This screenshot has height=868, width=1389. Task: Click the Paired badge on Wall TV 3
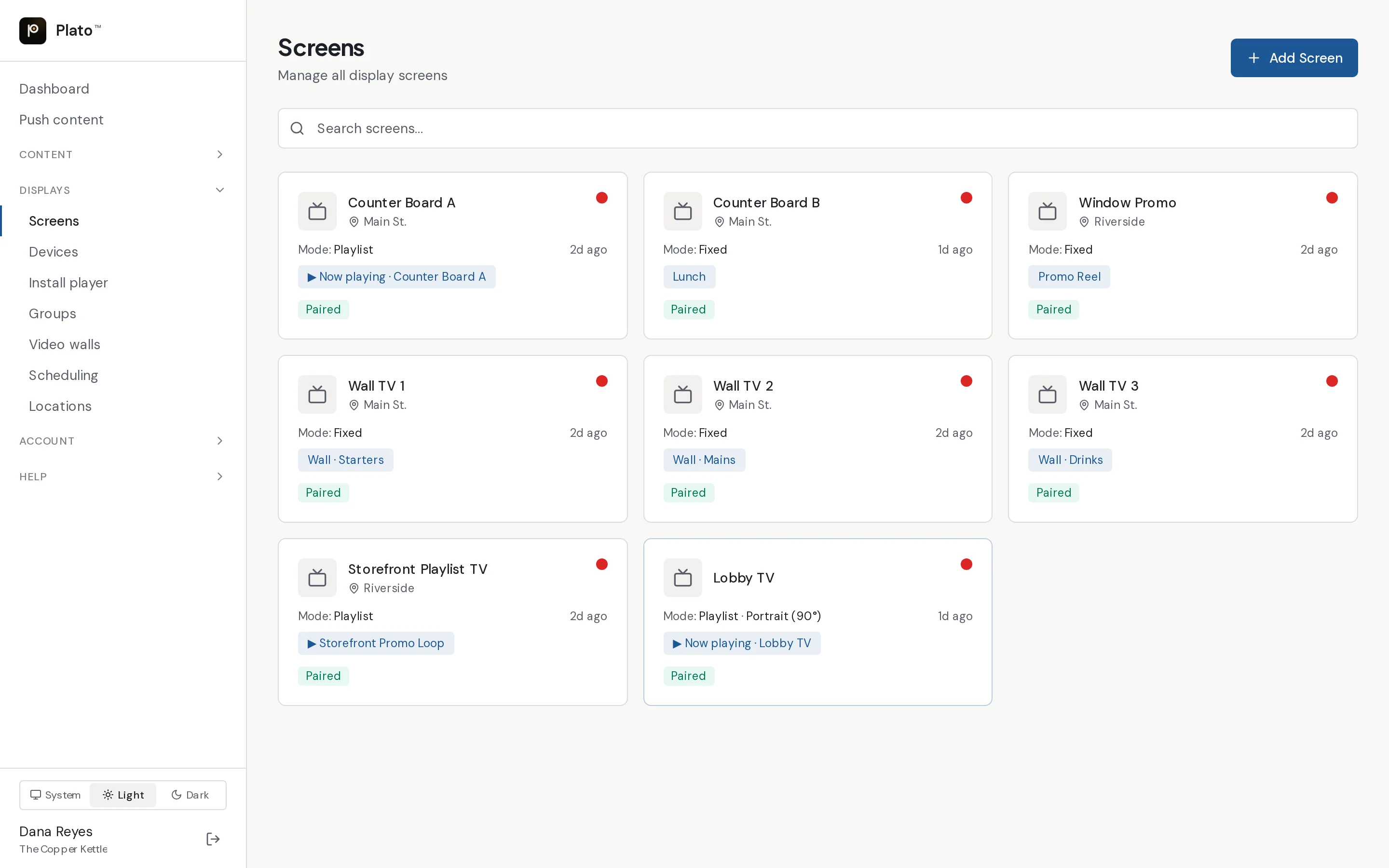click(1053, 492)
